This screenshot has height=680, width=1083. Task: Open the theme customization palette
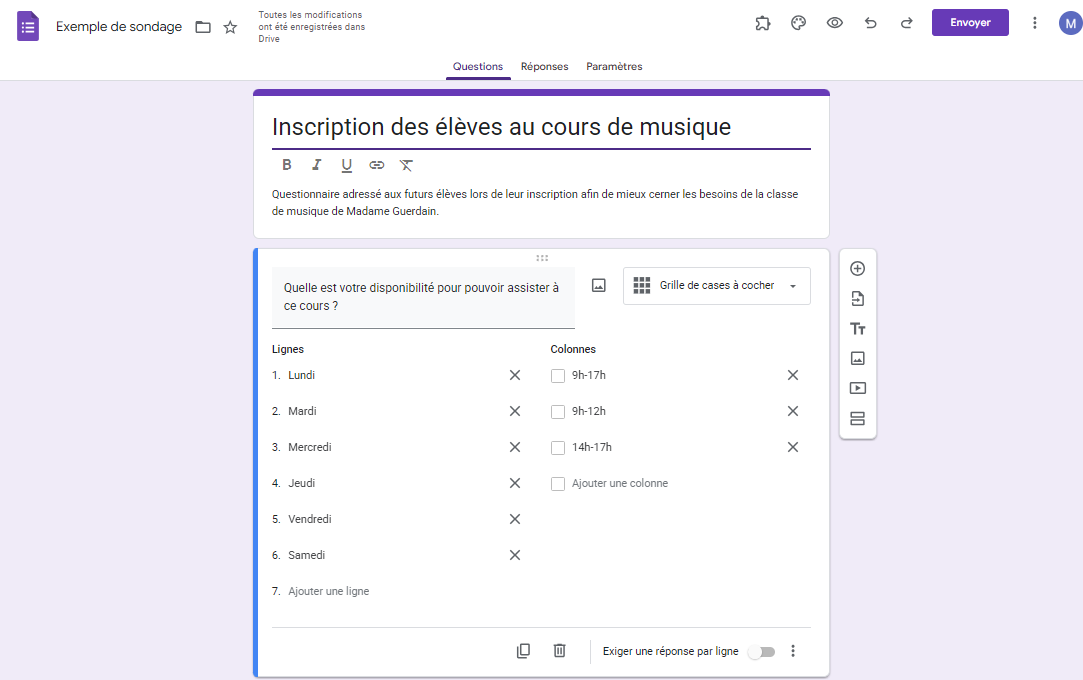click(798, 22)
